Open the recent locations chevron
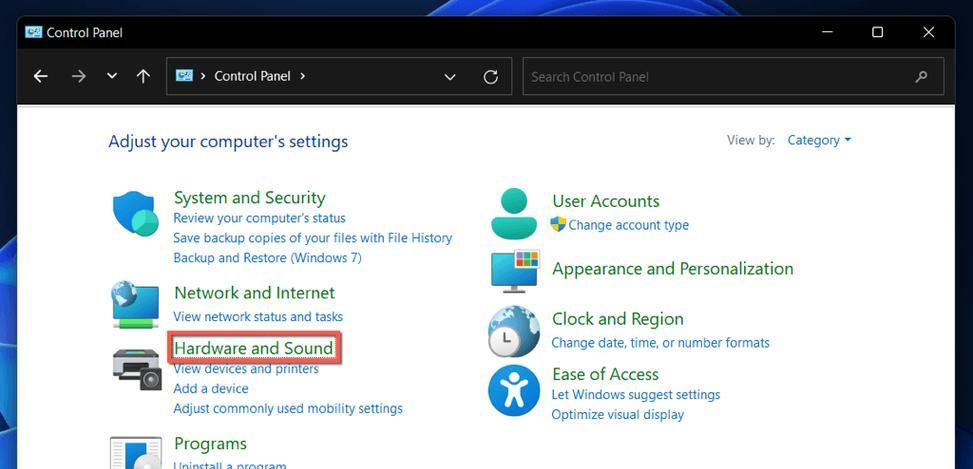The image size is (973, 469). tap(112, 76)
